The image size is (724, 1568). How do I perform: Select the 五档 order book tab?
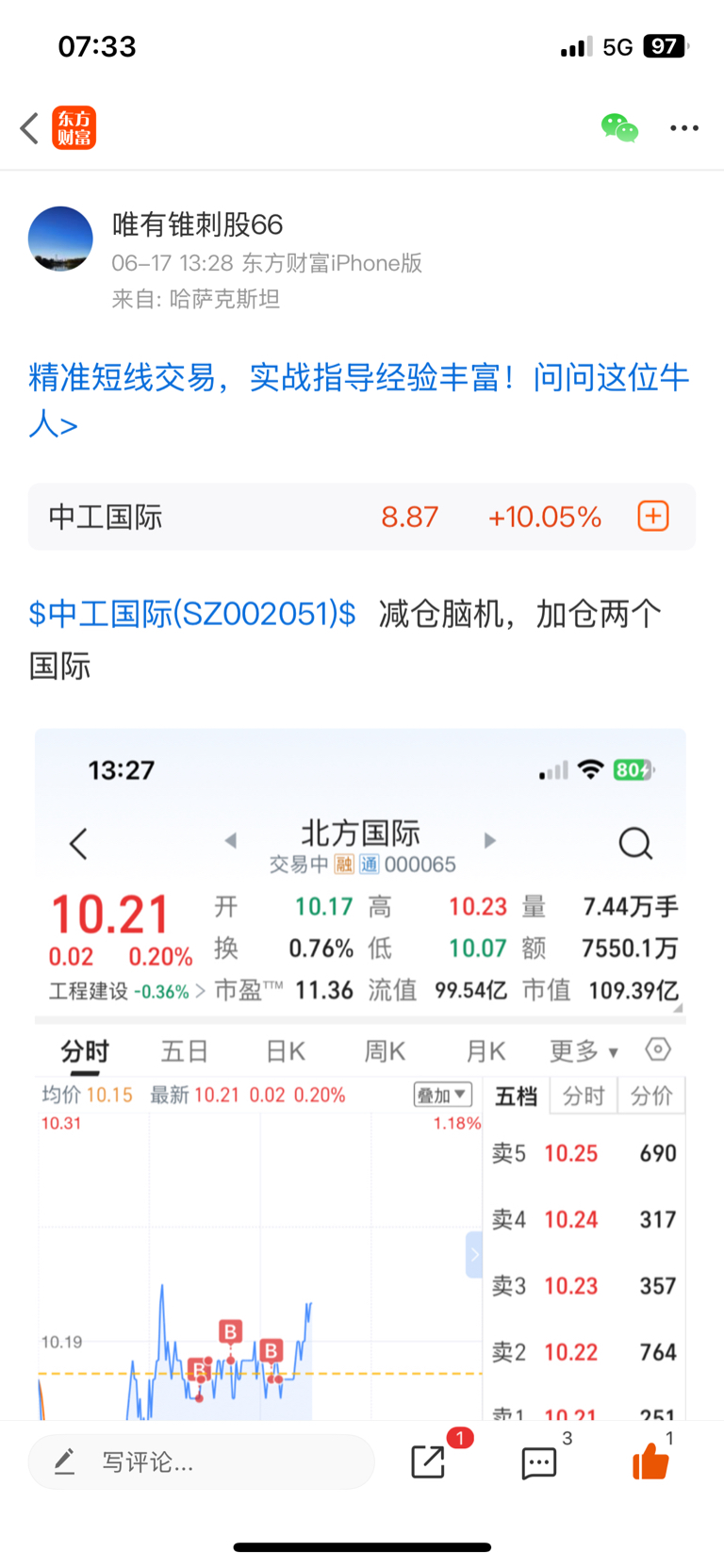click(517, 1096)
